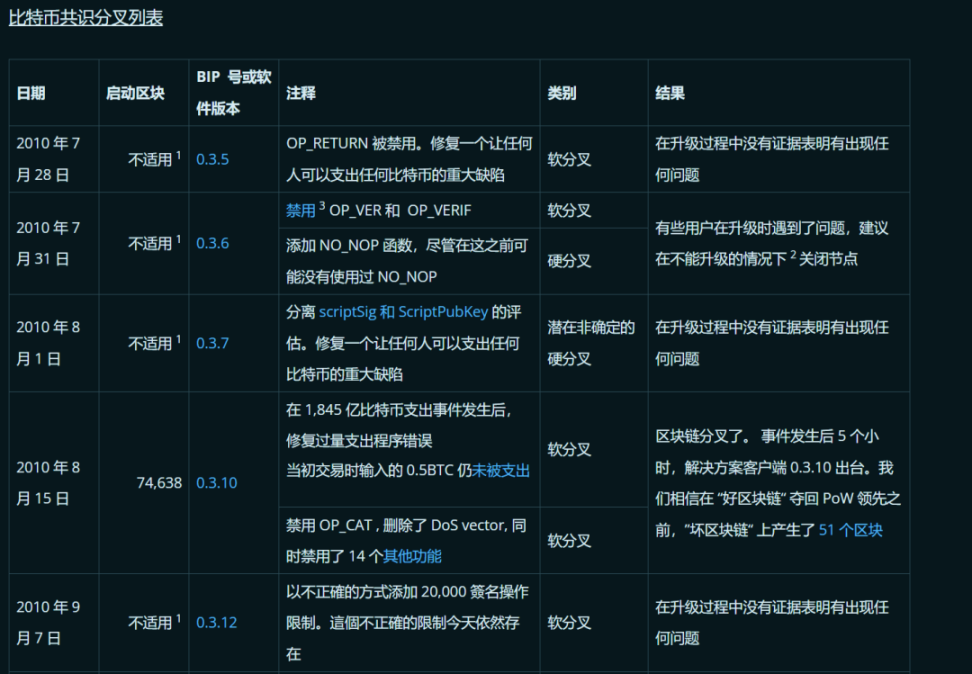Select the 有些用户在升级时遇到了问题 result text
The width and height of the screenshot is (972, 674).
(772, 243)
